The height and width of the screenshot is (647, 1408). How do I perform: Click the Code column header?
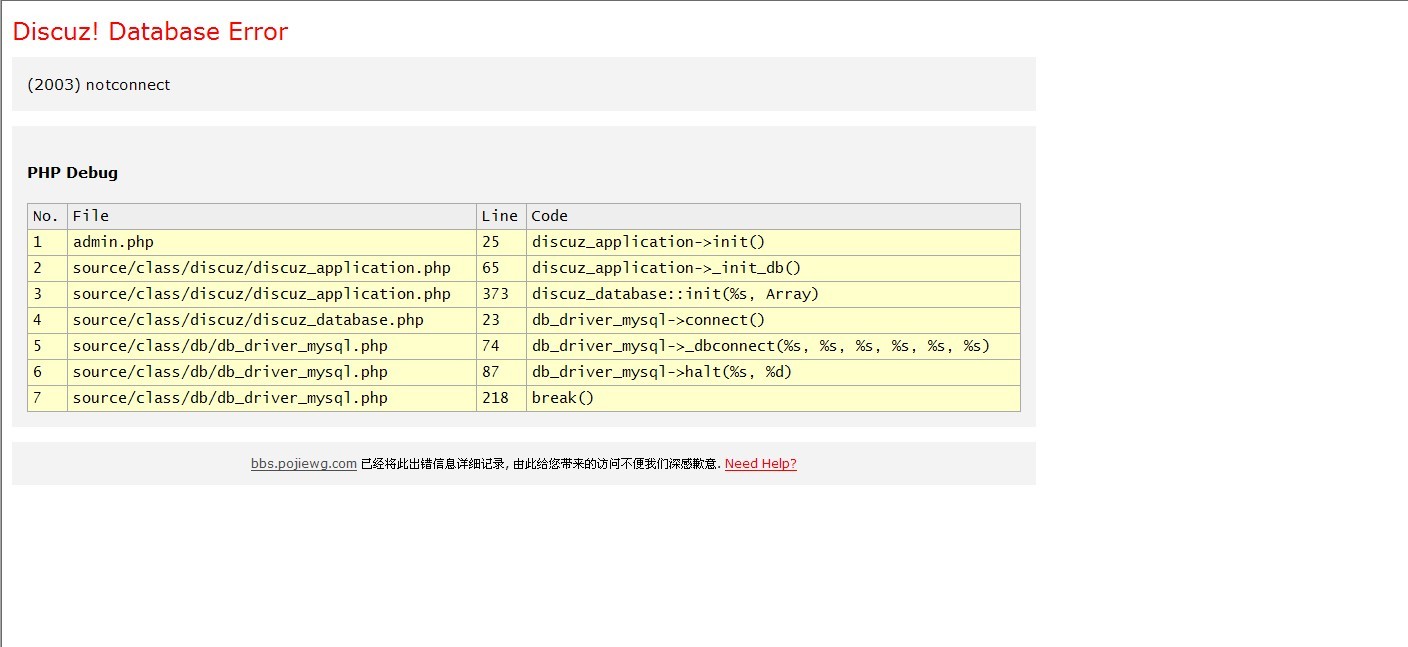(x=549, y=216)
